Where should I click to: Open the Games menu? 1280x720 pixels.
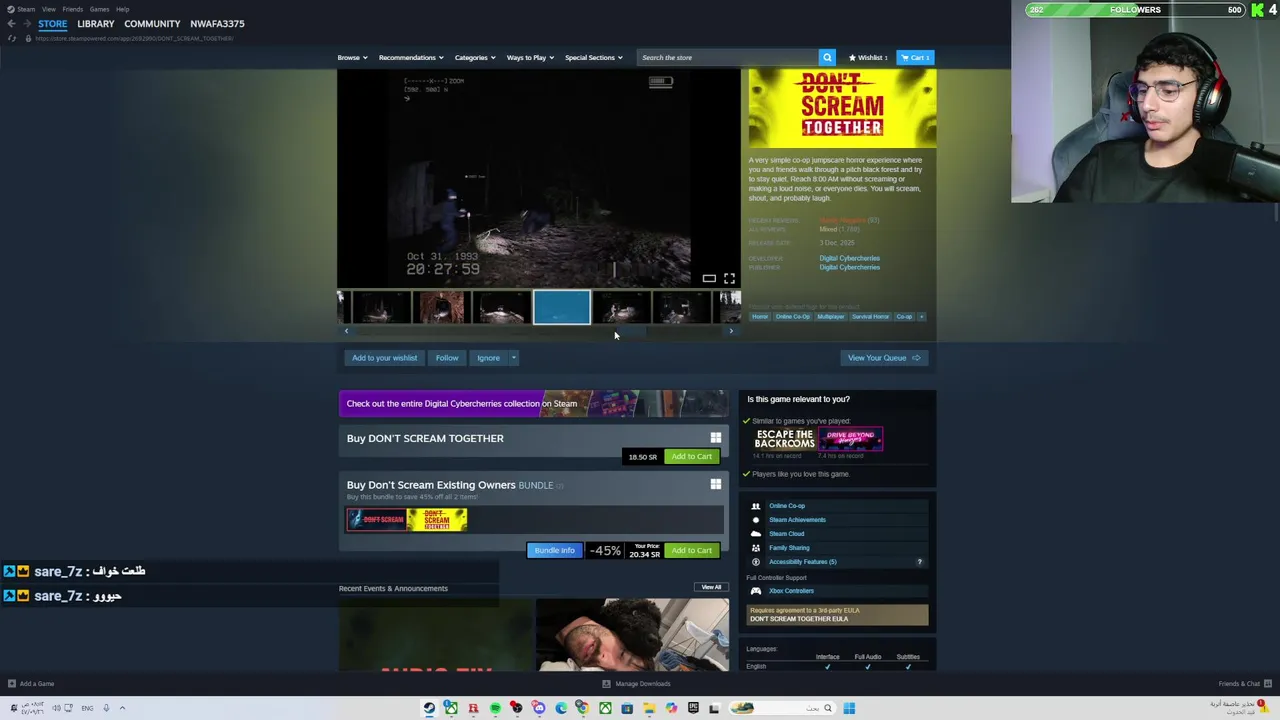[99, 9]
